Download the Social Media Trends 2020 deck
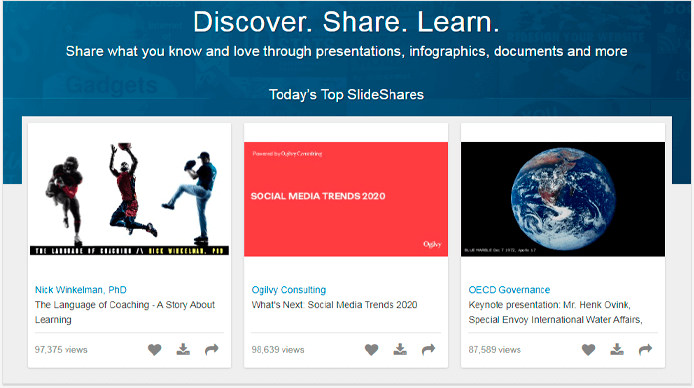 [x=400, y=350]
